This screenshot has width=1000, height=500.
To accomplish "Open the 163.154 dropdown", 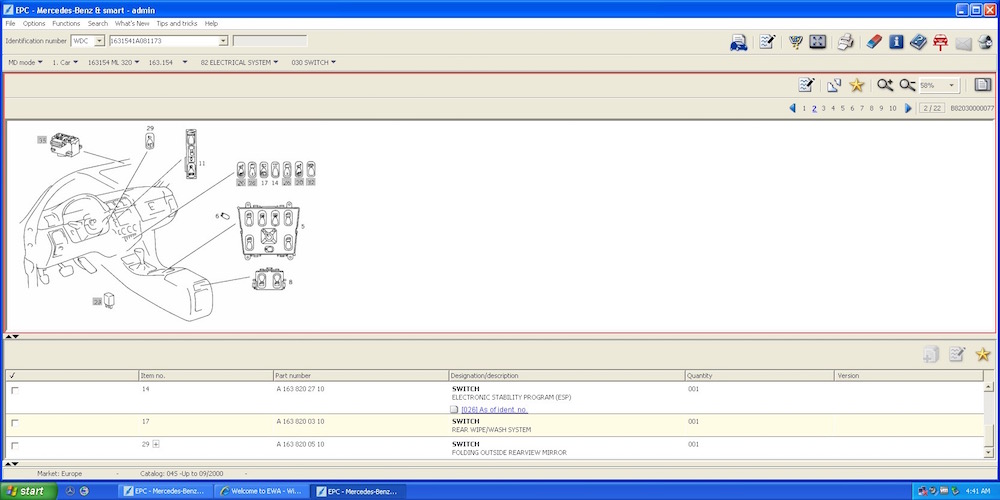I will [168, 62].
